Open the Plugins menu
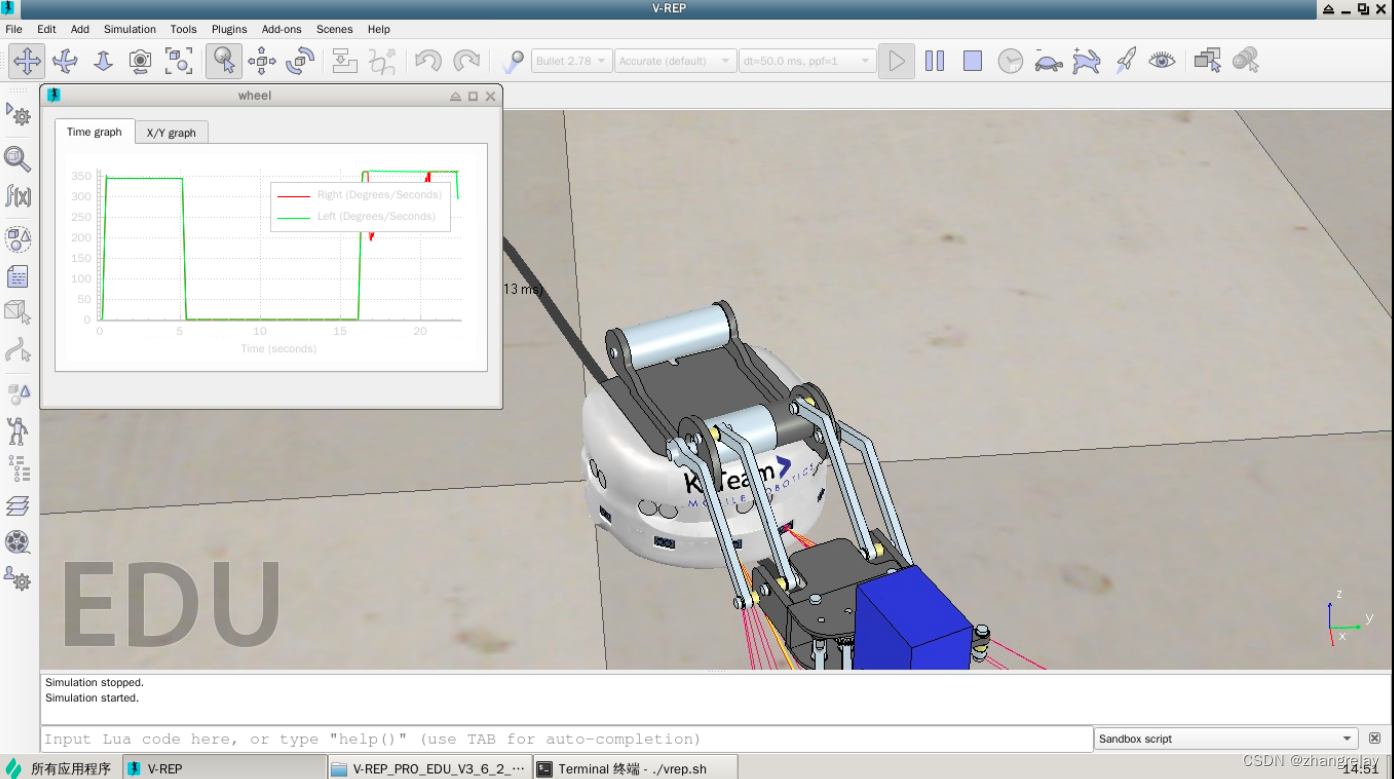 point(230,29)
